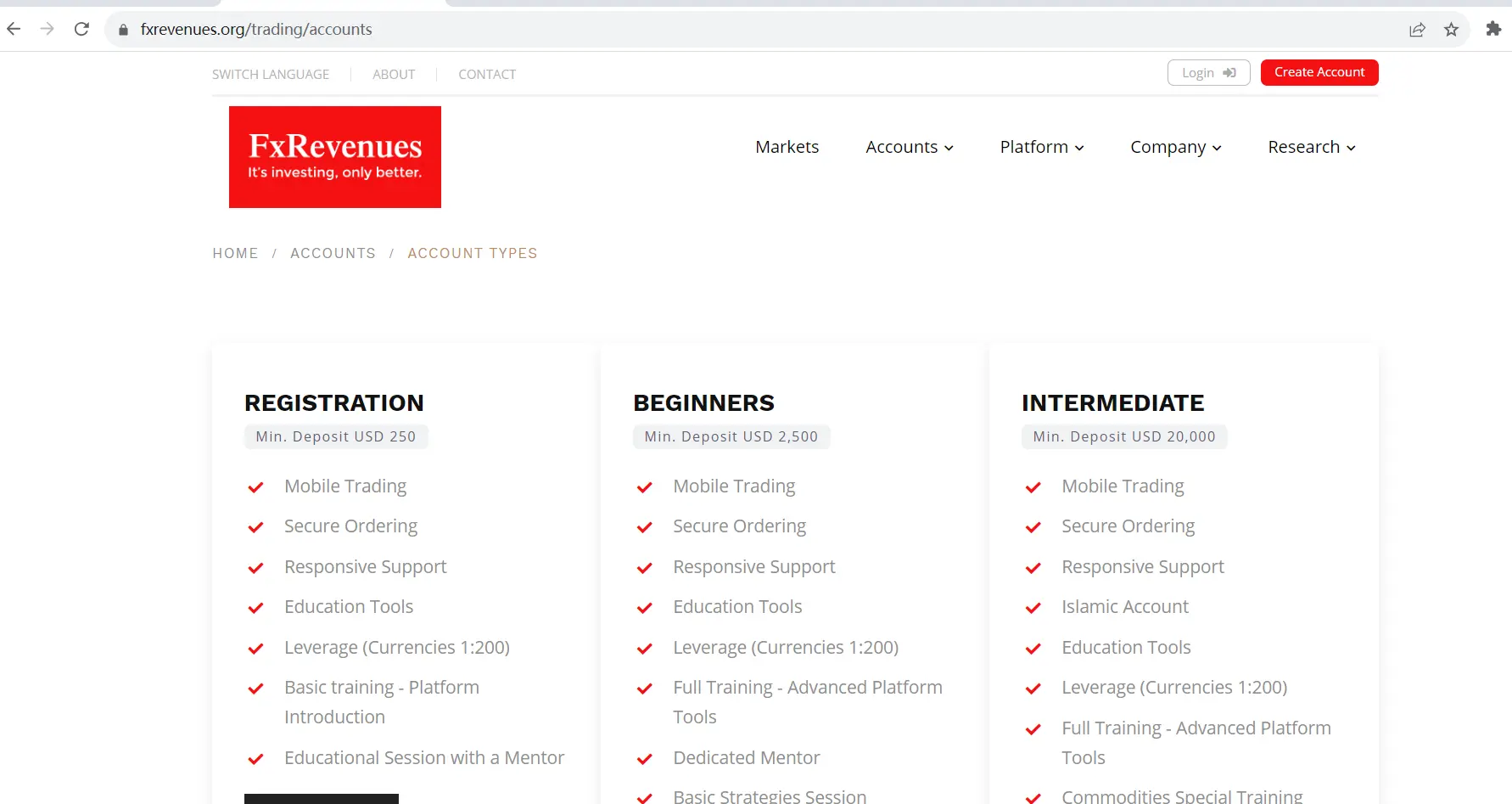The height and width of the screenshot is (804, 1512).
Task: Click the page reload icon
Action: (81, 28)
